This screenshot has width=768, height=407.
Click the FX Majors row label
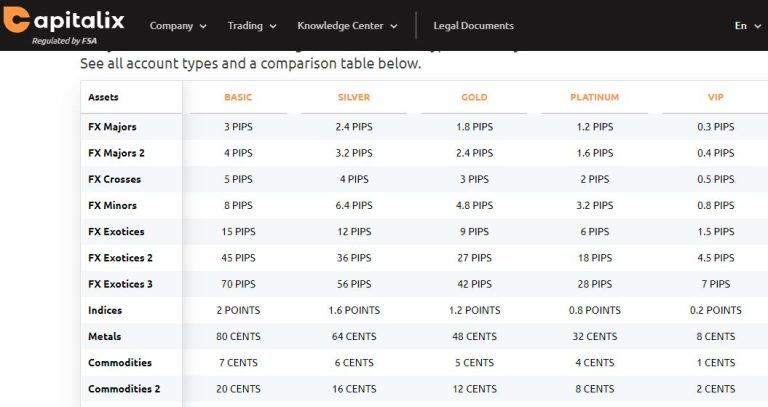(x=112, y=127)
